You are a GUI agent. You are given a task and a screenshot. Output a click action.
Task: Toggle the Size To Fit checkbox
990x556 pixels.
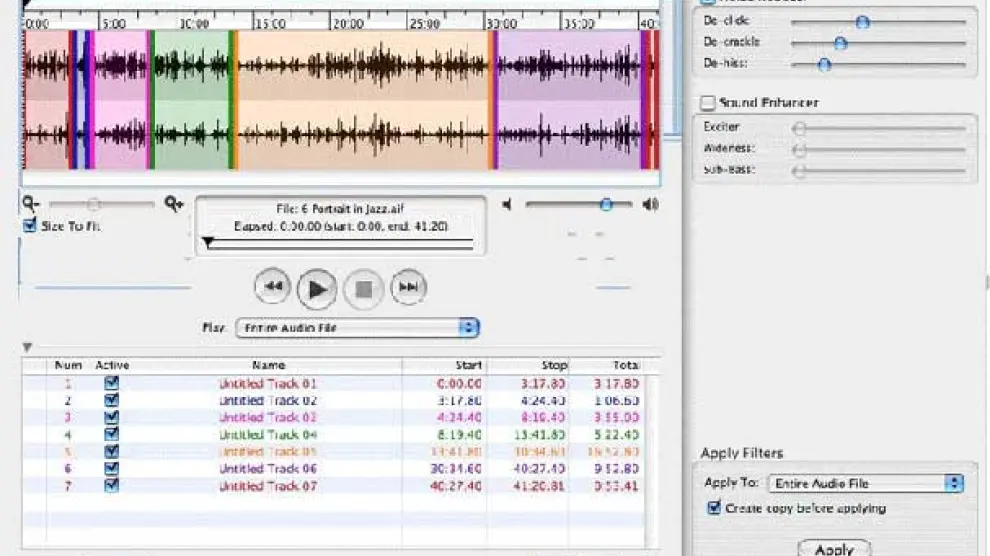tap(30, 226)
